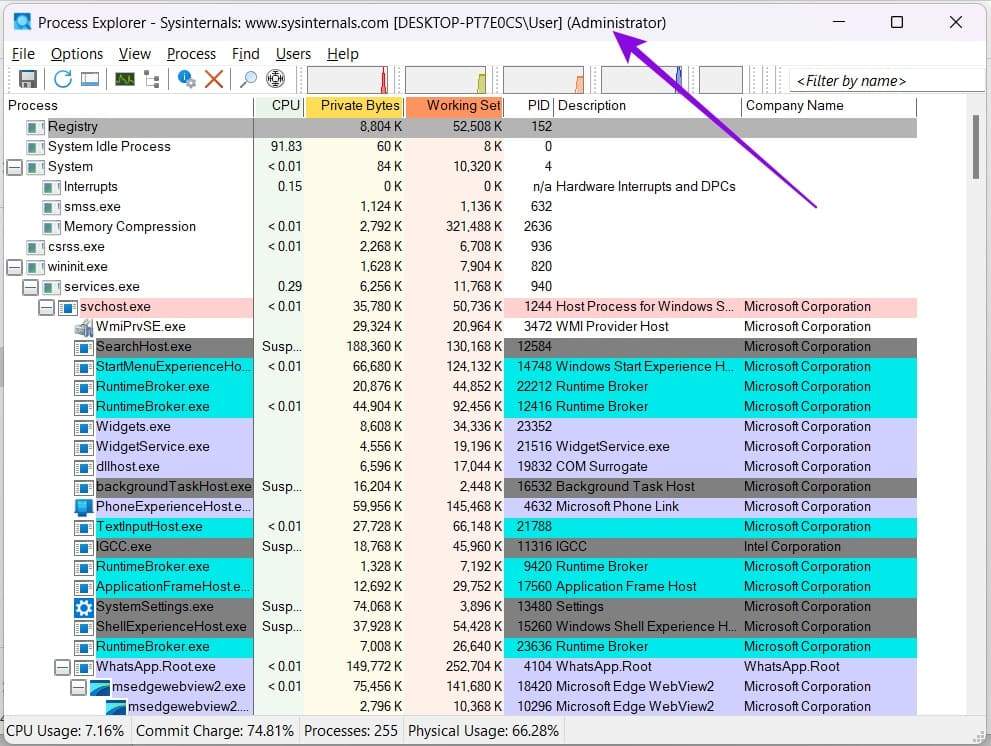This screenshot has width=991, height=746.
Task: Open the Users menu
Action: click(293, 54)
